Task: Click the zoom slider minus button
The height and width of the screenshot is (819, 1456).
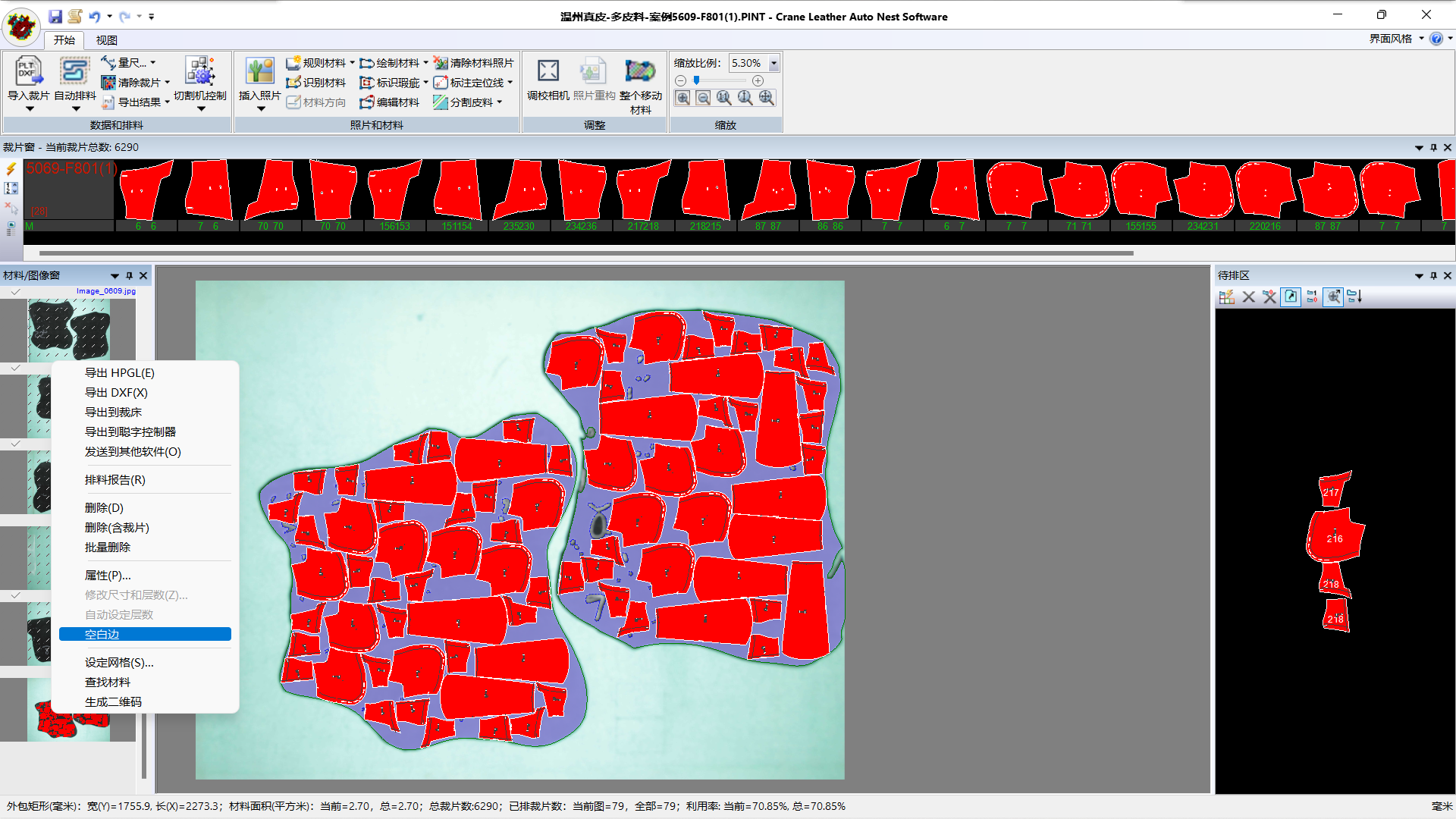Action: 680,80
